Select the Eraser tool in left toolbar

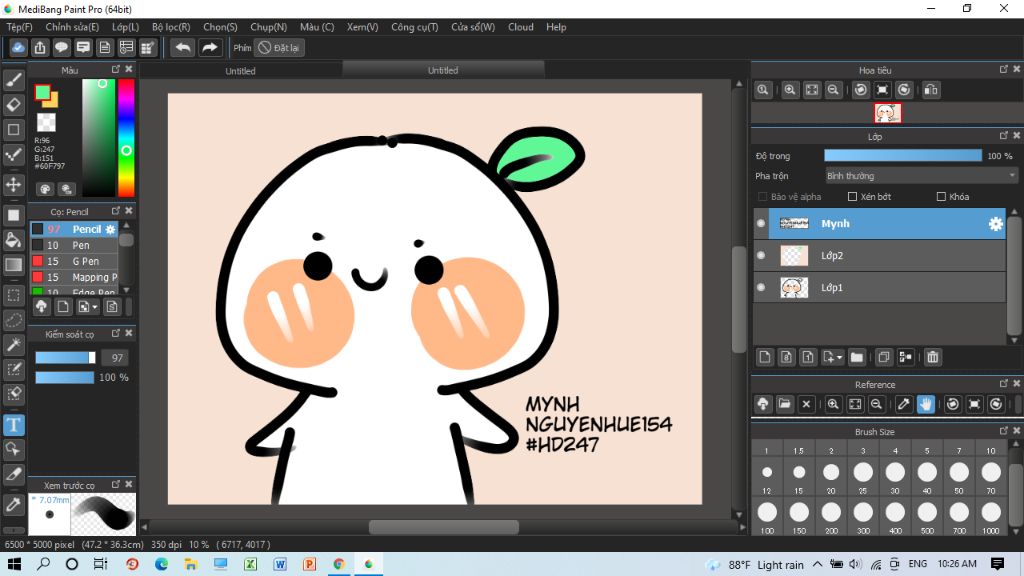pos(14,104)
